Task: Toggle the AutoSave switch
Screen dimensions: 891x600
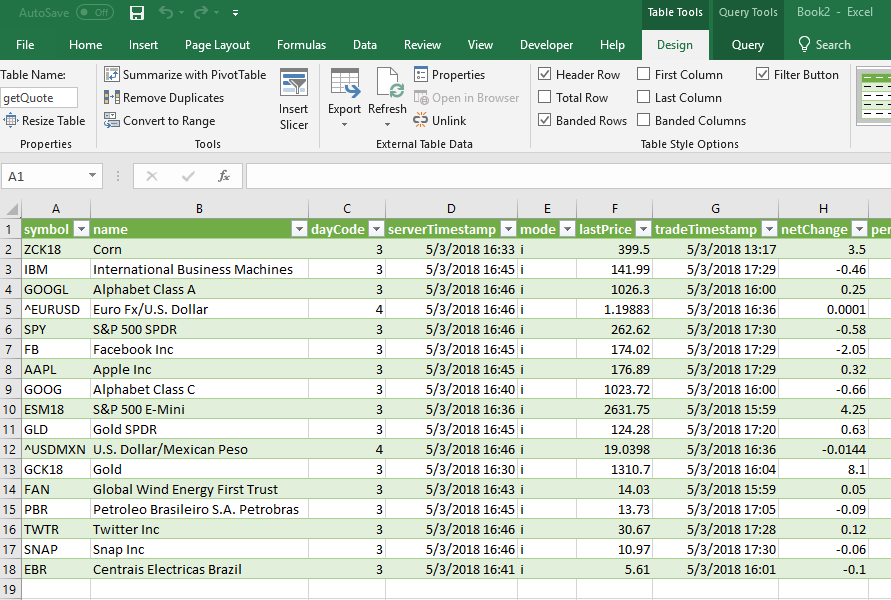Action: 95,12
